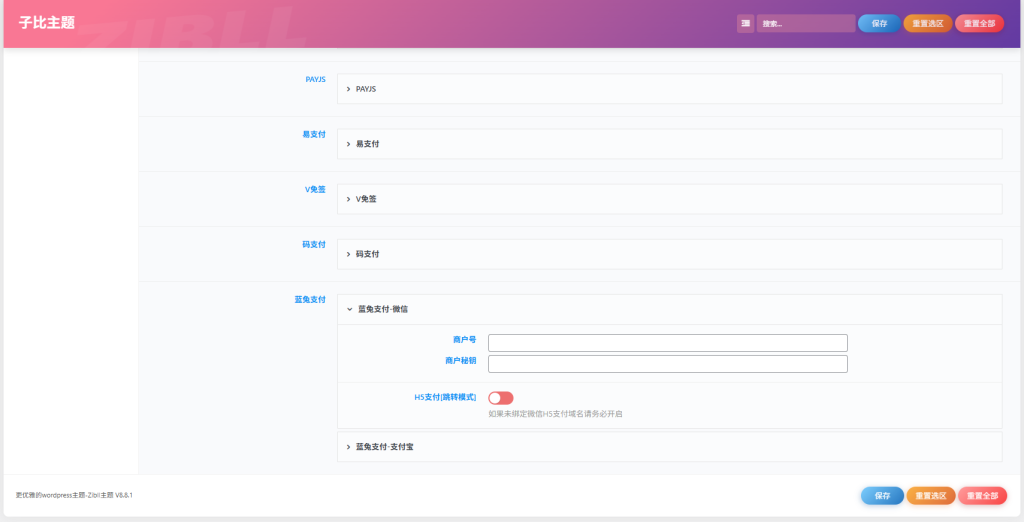Expand the PAYJS accordion section
1024x522 pixels.
[669, 89]
